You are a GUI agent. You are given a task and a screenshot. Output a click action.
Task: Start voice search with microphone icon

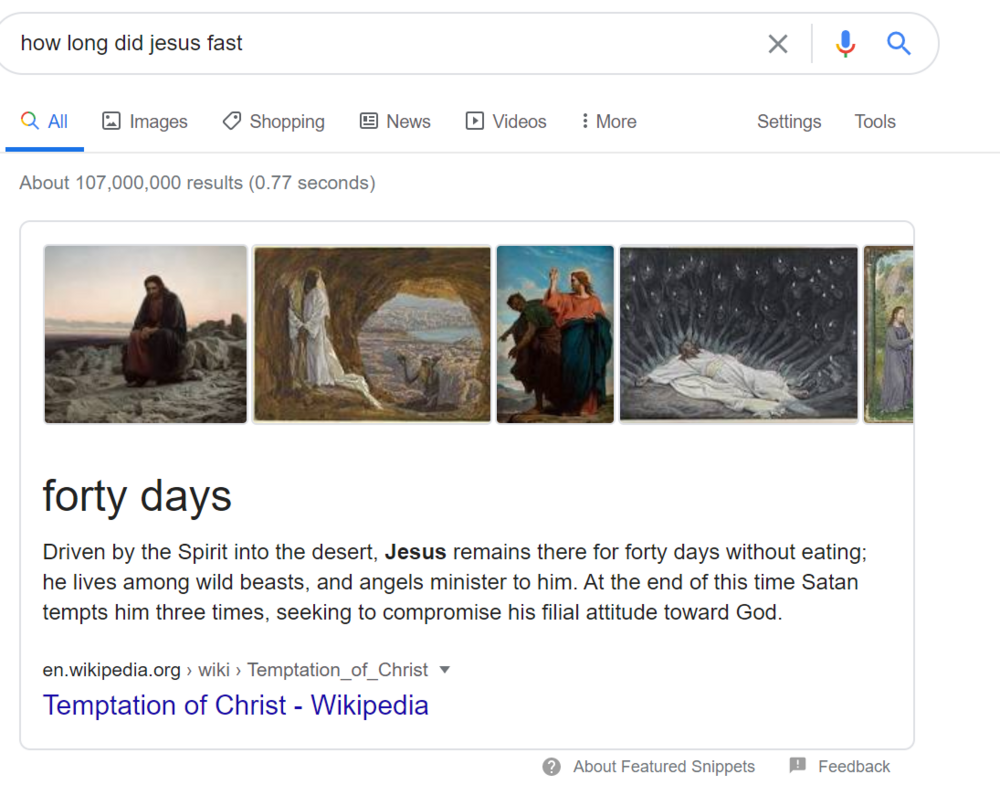pos(846,44)
